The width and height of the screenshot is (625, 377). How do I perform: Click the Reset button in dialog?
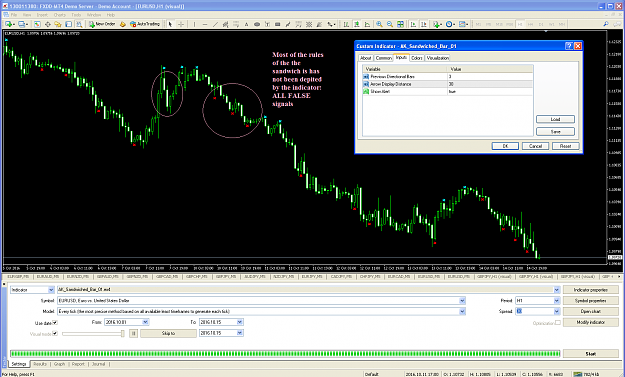click(x=565, y=146)
